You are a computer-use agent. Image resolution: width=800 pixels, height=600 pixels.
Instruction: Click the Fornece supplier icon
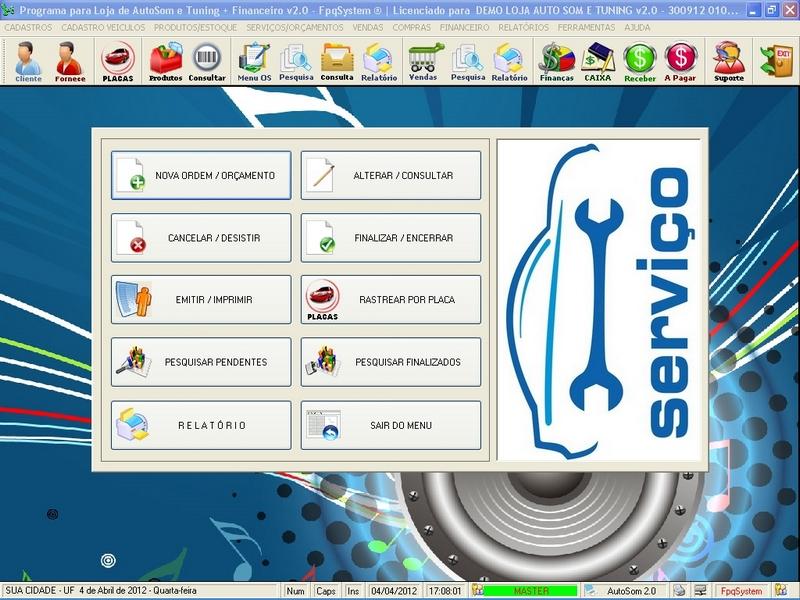coord(70,62)
